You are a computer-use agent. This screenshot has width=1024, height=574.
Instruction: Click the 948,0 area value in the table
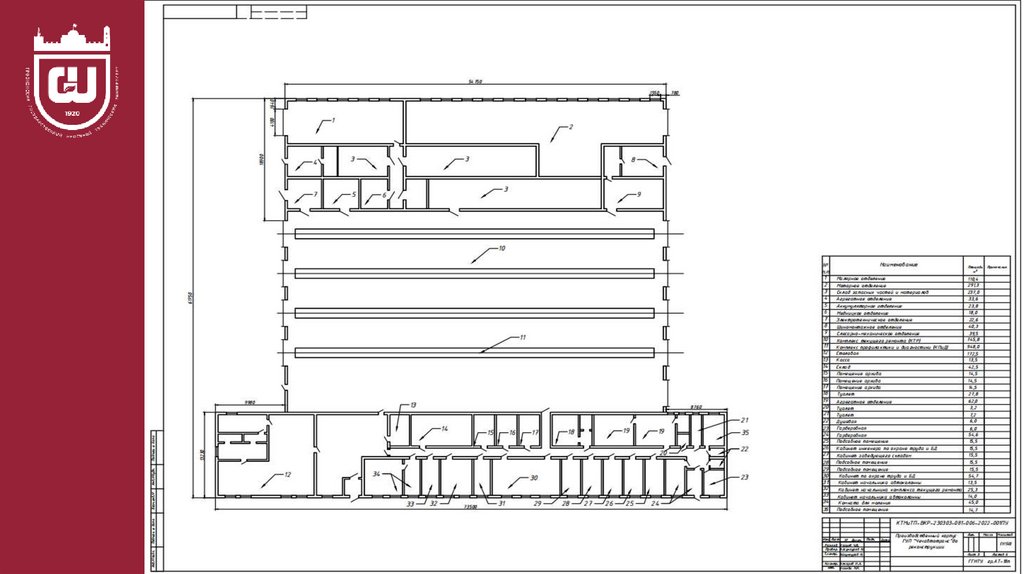point(974,347)
